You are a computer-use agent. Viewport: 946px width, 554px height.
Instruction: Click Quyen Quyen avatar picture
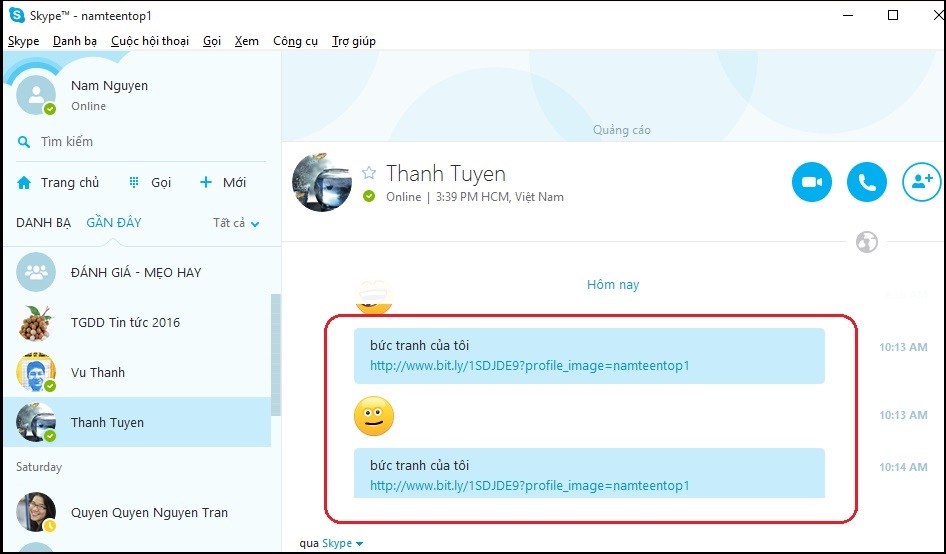36,512
